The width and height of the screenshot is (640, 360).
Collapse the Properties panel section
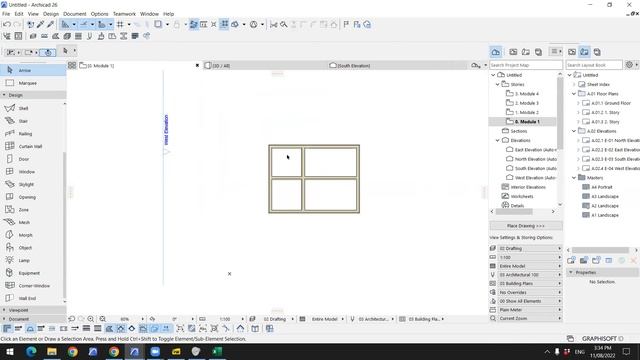coord(571,272)
